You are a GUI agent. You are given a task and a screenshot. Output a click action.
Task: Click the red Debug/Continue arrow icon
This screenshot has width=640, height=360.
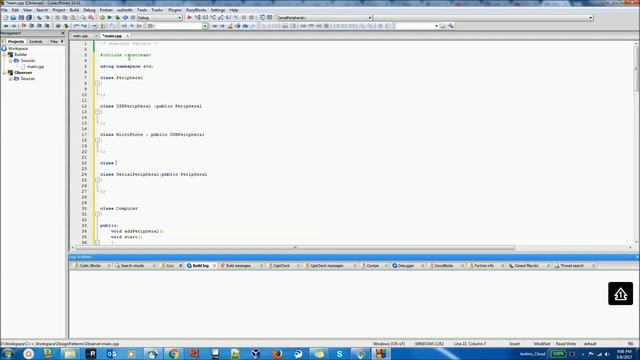pos(189,18)
